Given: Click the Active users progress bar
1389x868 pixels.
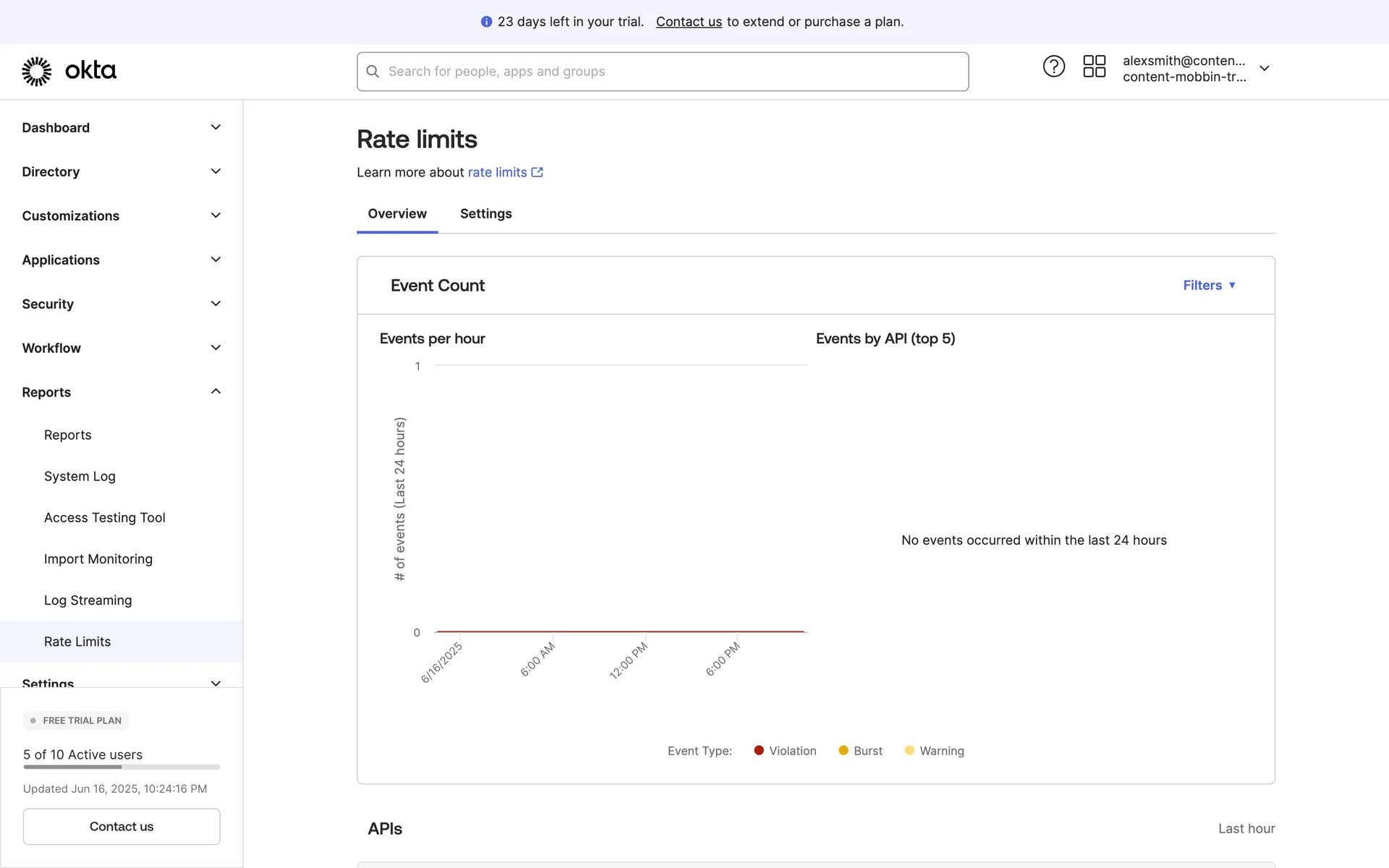Looking at the screenshot, I should pos(122,767).
